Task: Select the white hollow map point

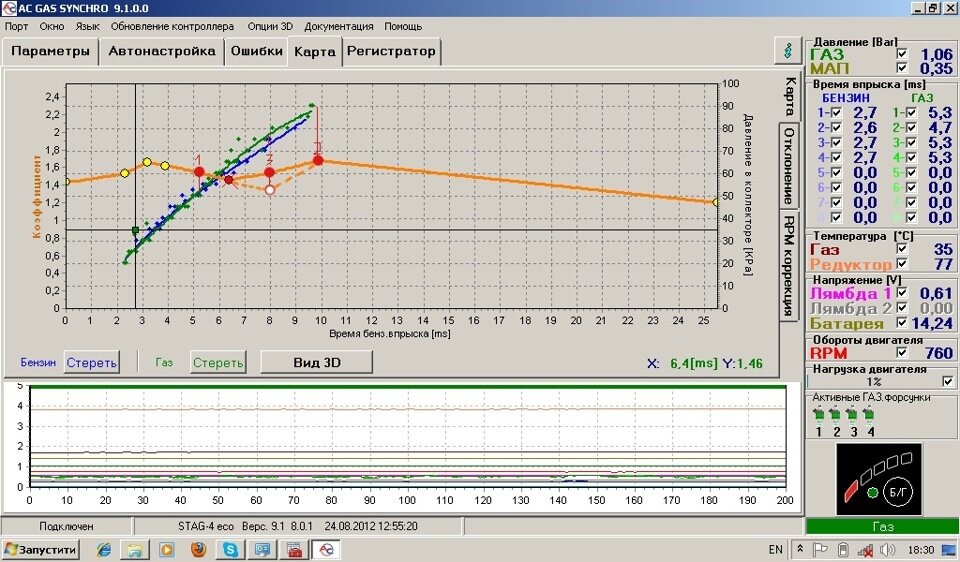Action: (x=269, y=190)
